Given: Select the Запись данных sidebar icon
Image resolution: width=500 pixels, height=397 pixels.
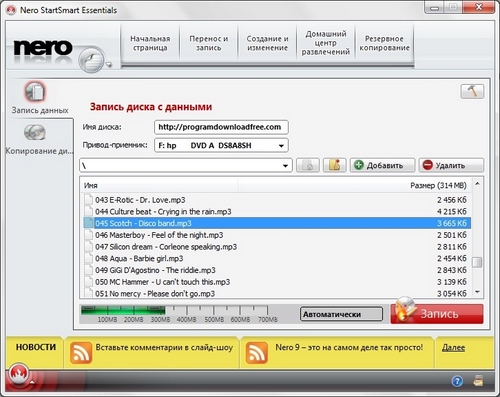Looking at the screenshot, I should 35,92.
